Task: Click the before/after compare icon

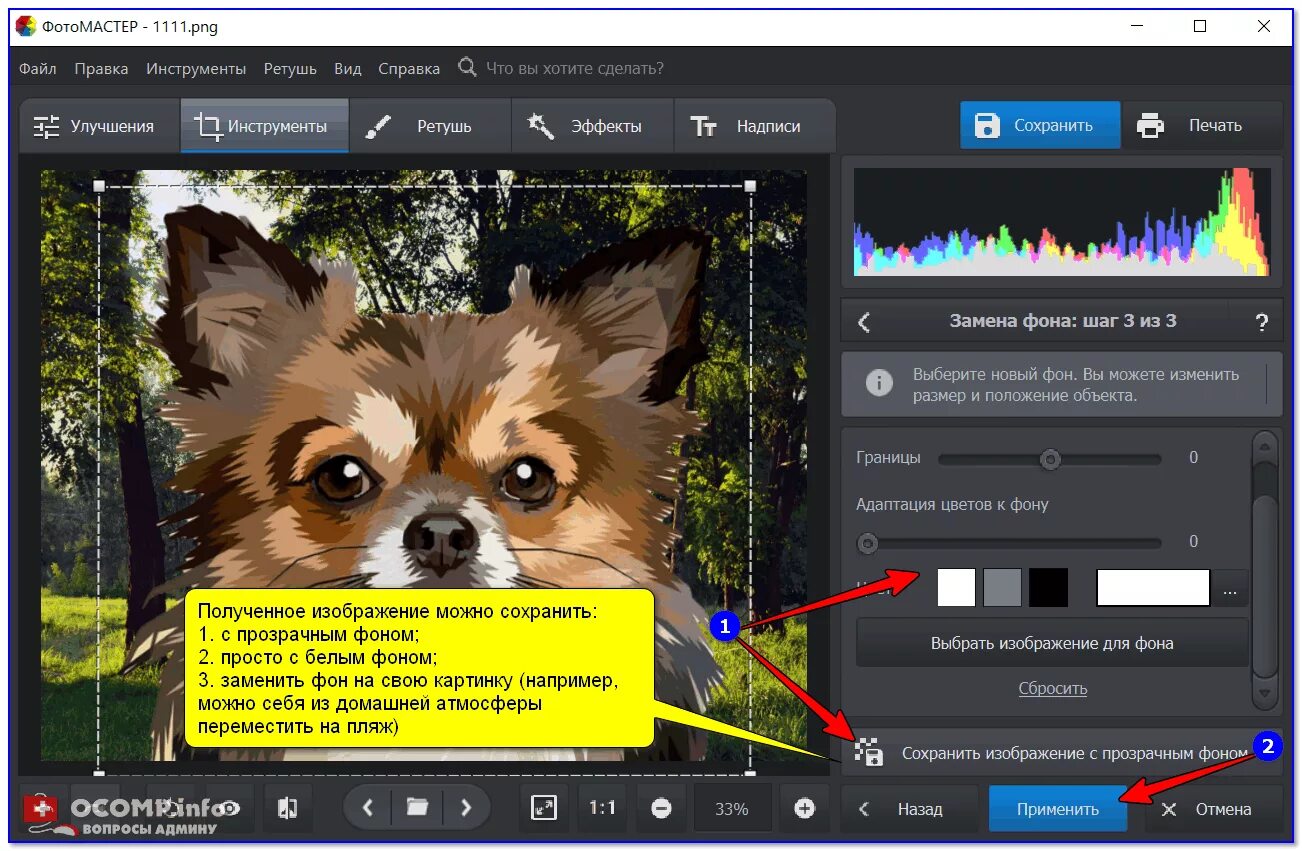Action: tap(287, 808)
